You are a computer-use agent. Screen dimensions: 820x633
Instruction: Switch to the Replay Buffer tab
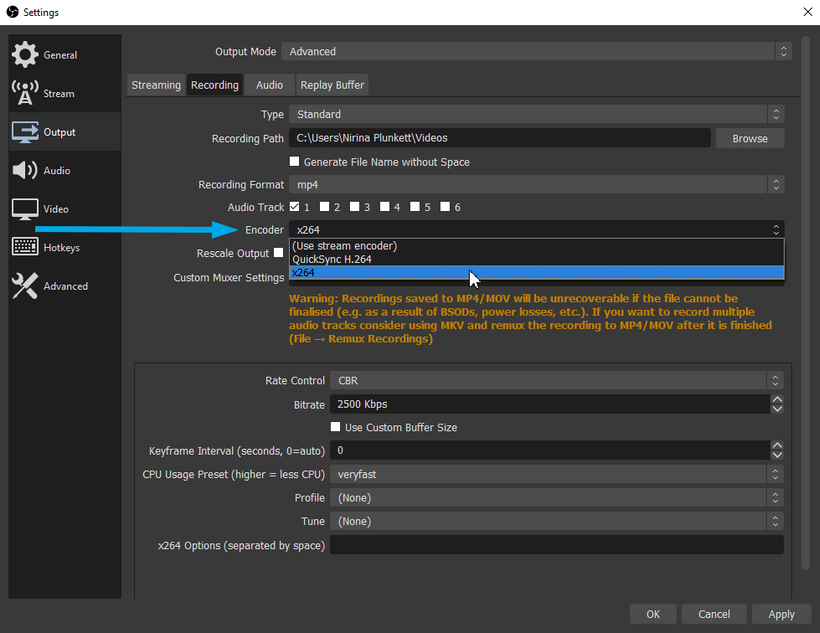click(331, 85)
